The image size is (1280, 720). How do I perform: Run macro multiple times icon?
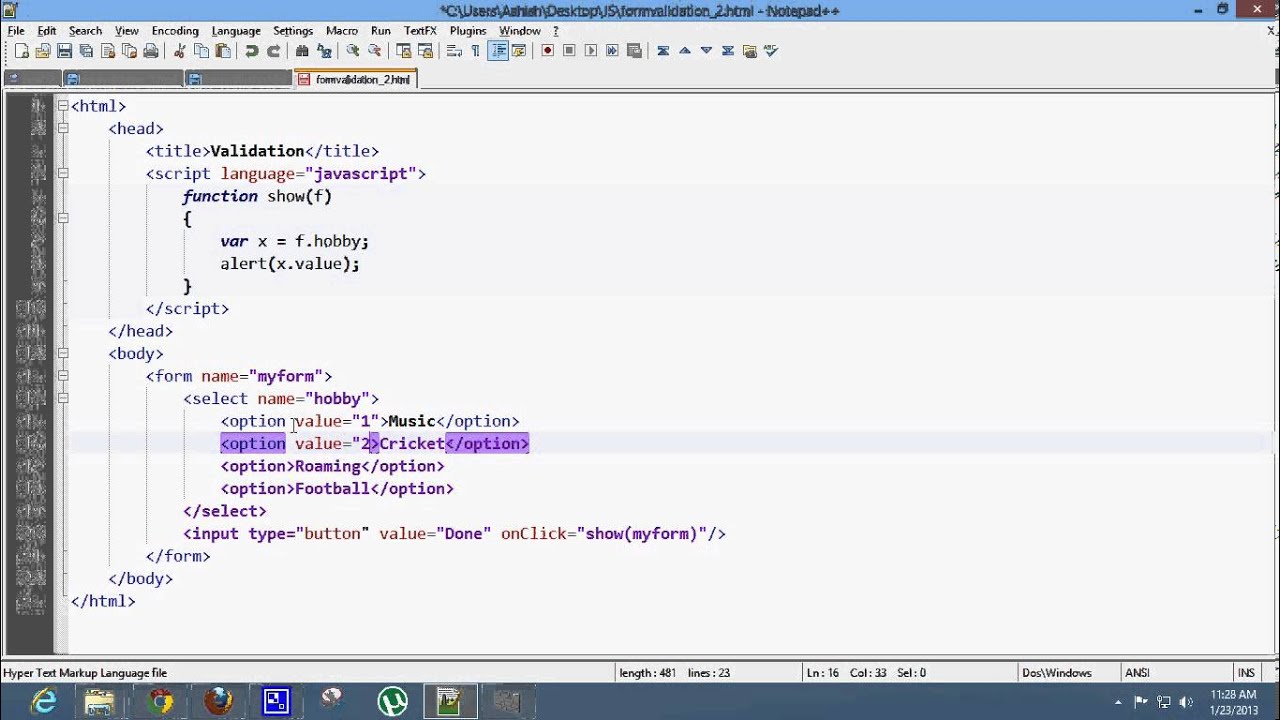[612, 51]
